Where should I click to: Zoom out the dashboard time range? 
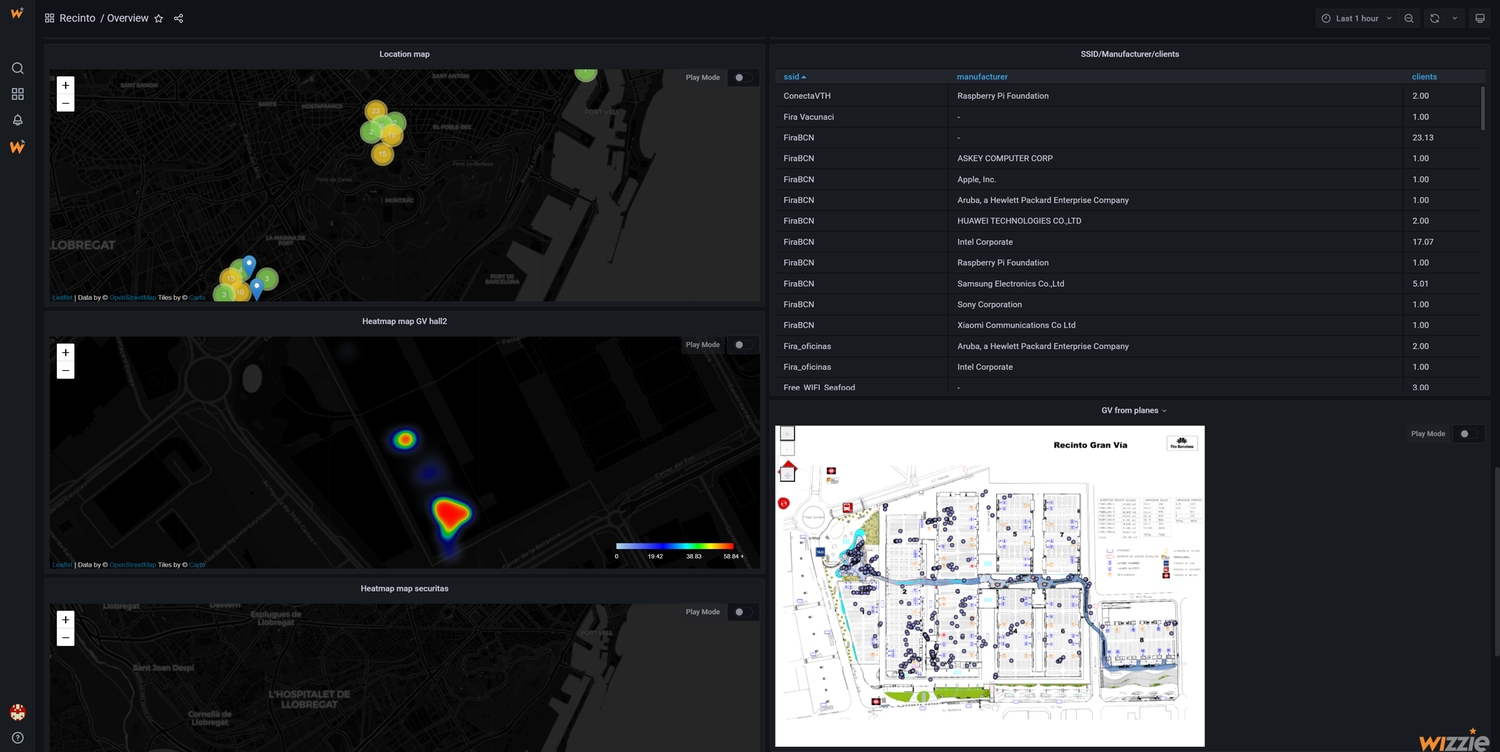tap(1409, 18)
